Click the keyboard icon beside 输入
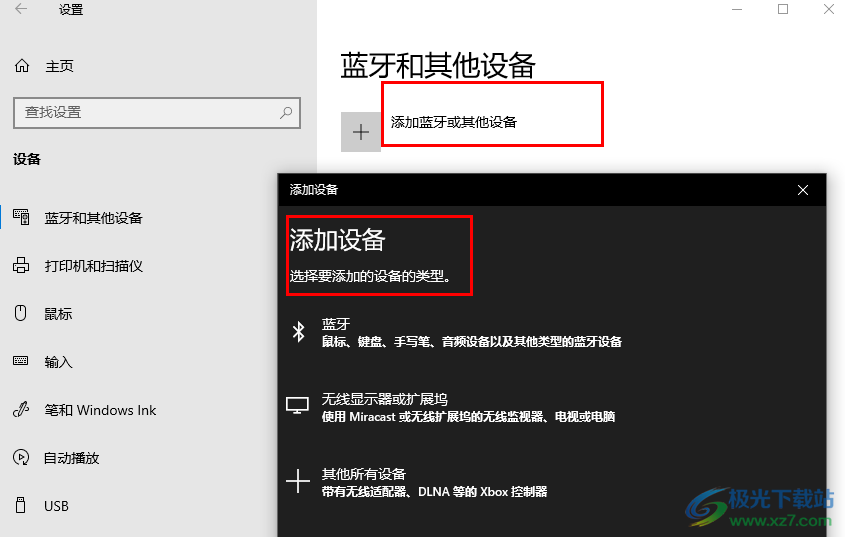The width and height of the screenshot is (845, 537). (x=20, y=361)
